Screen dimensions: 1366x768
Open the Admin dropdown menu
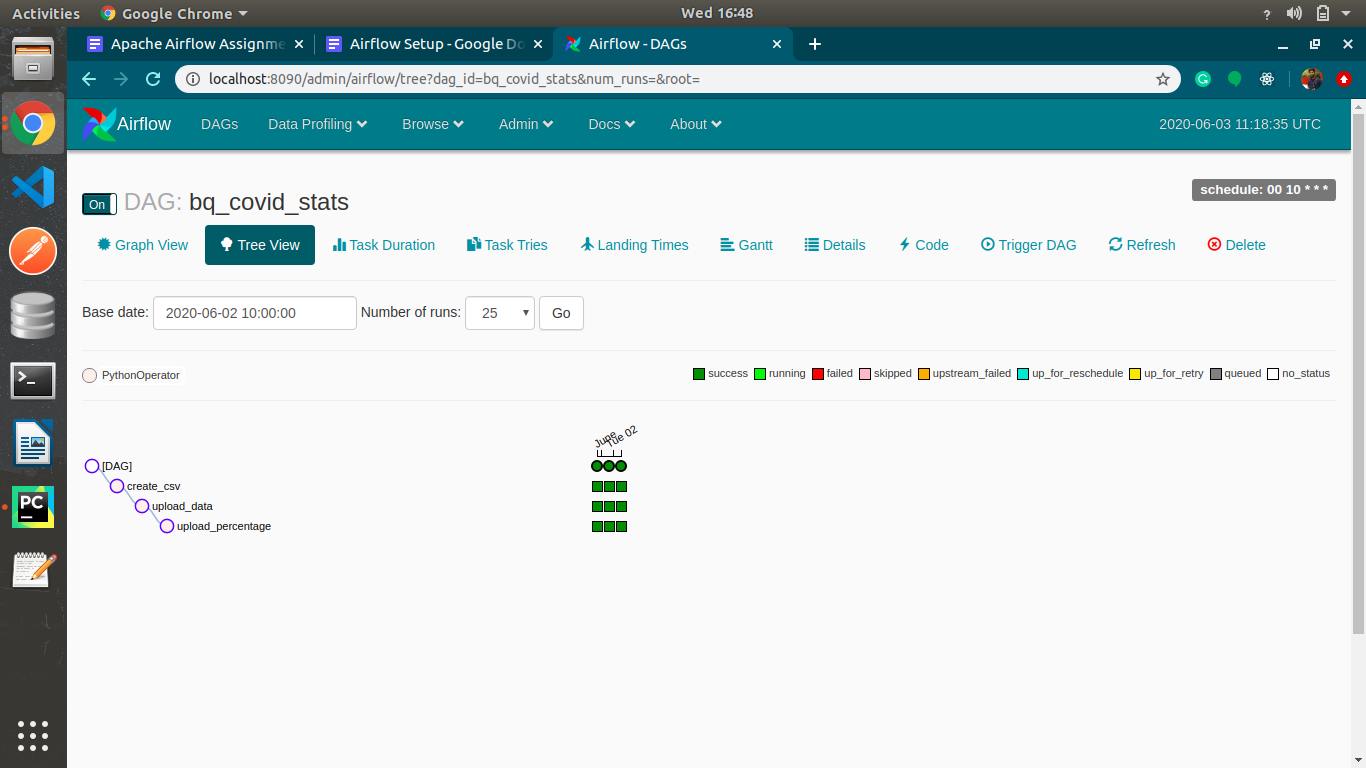pyautogui.click(x=526, y=124)
